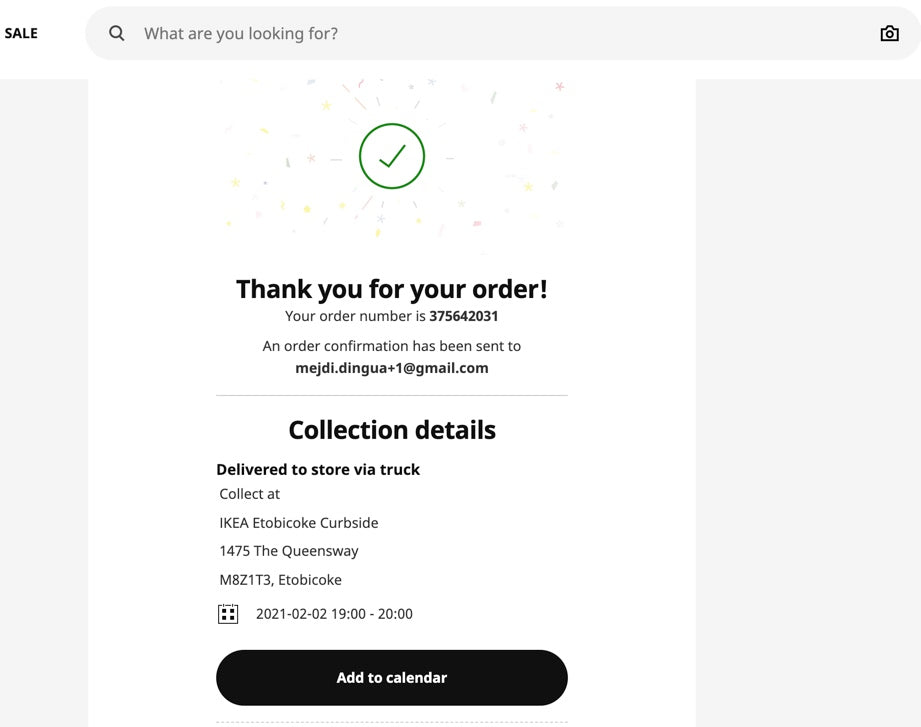
Task: Click the "Thank you for your order!" heading
Action: [x=392, y=289]
